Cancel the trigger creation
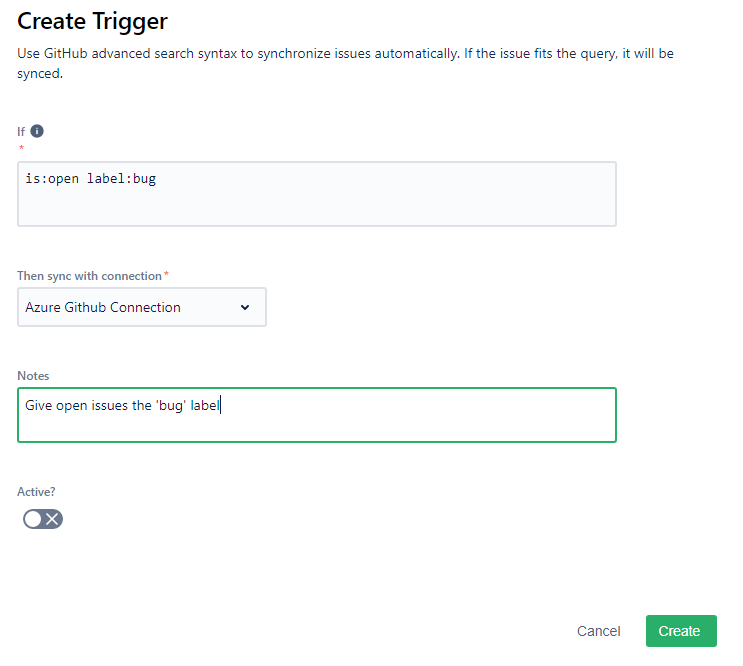The height and width of the screenshot is (666, 743). click(x=598, y=631)
